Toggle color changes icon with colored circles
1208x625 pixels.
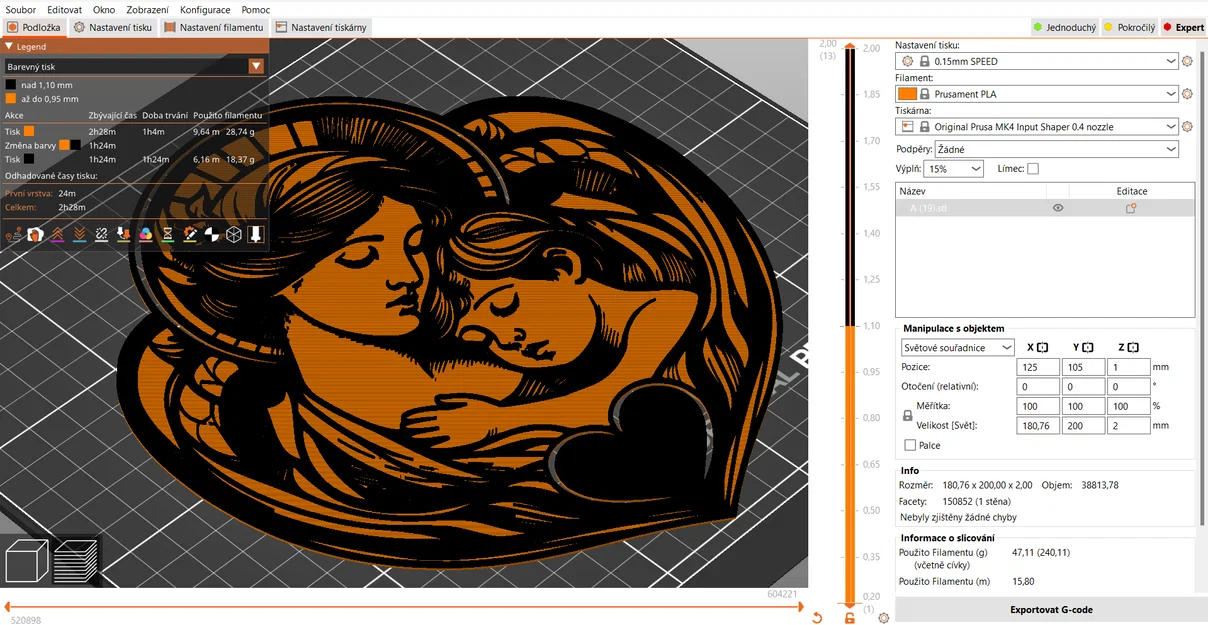click(x=145, y=234)
